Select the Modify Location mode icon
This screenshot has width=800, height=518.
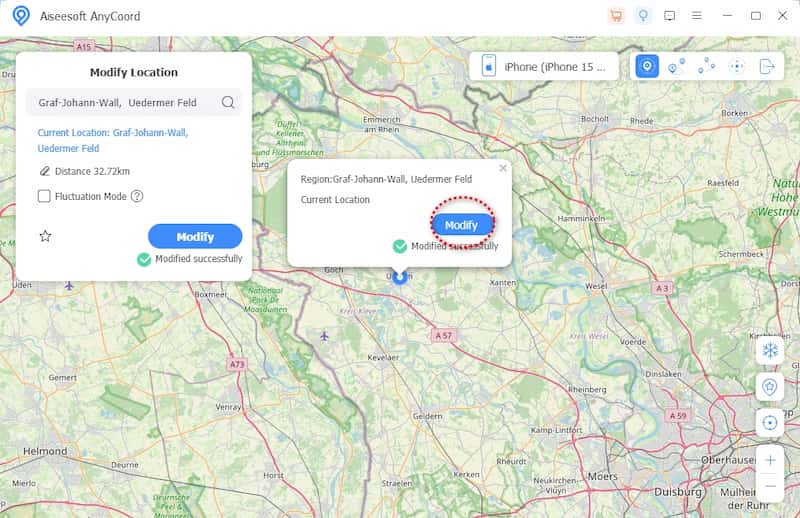(647, 66)
